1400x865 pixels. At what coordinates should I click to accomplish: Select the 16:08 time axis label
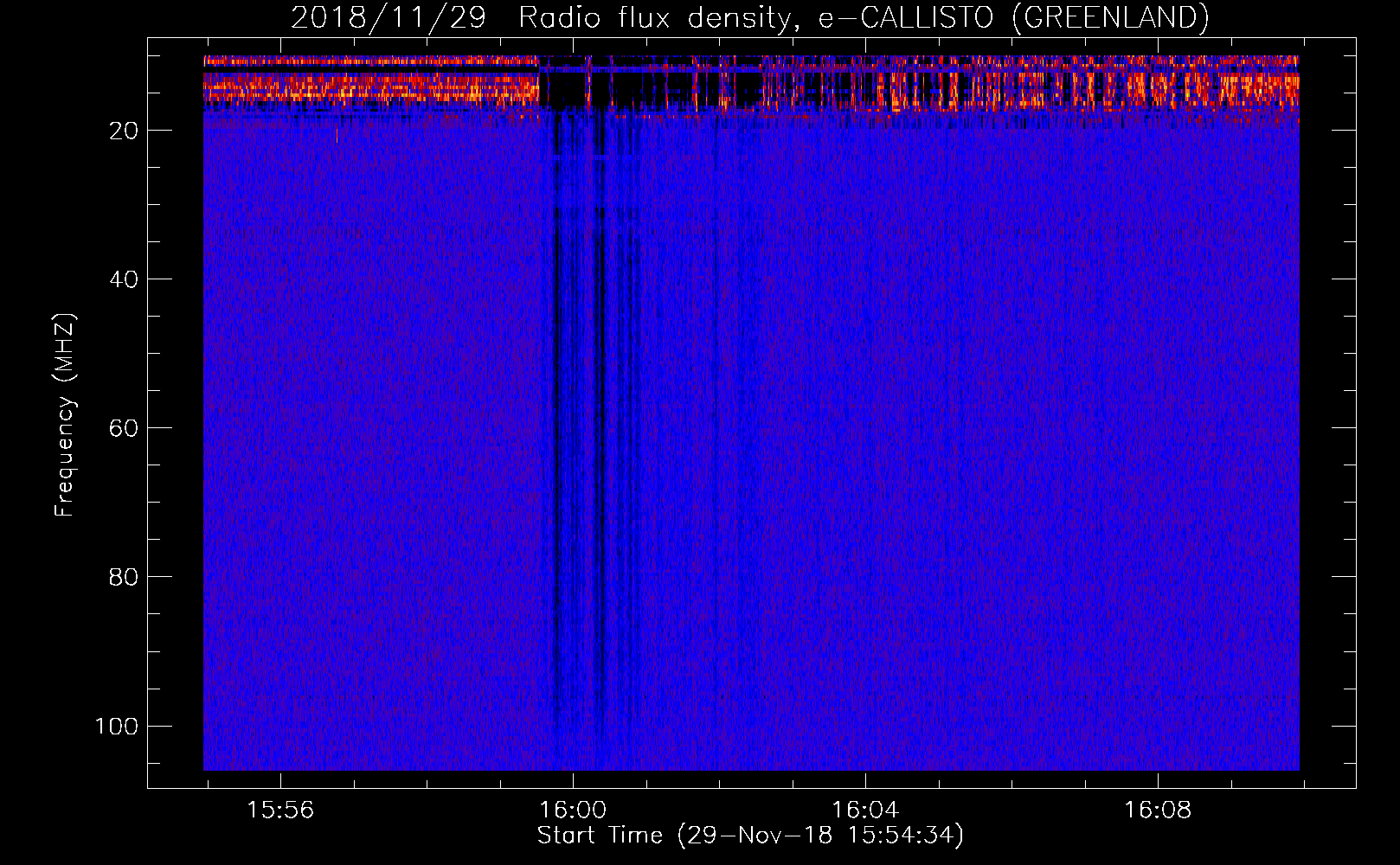pos(1157,811)
